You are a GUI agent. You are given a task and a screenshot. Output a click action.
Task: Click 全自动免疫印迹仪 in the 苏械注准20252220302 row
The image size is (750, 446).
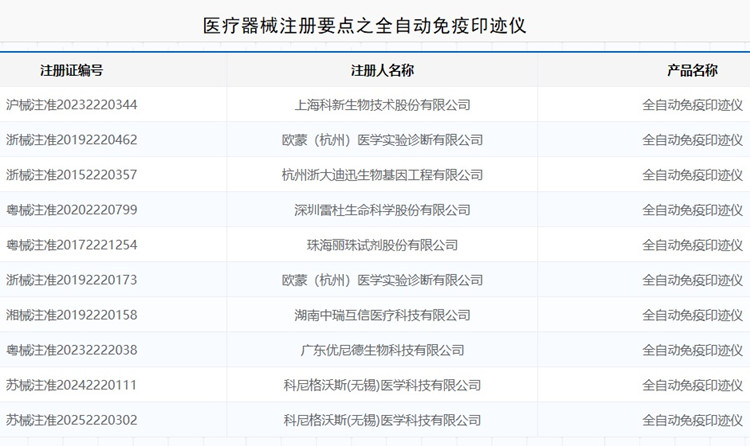click(x=692, y=420)
